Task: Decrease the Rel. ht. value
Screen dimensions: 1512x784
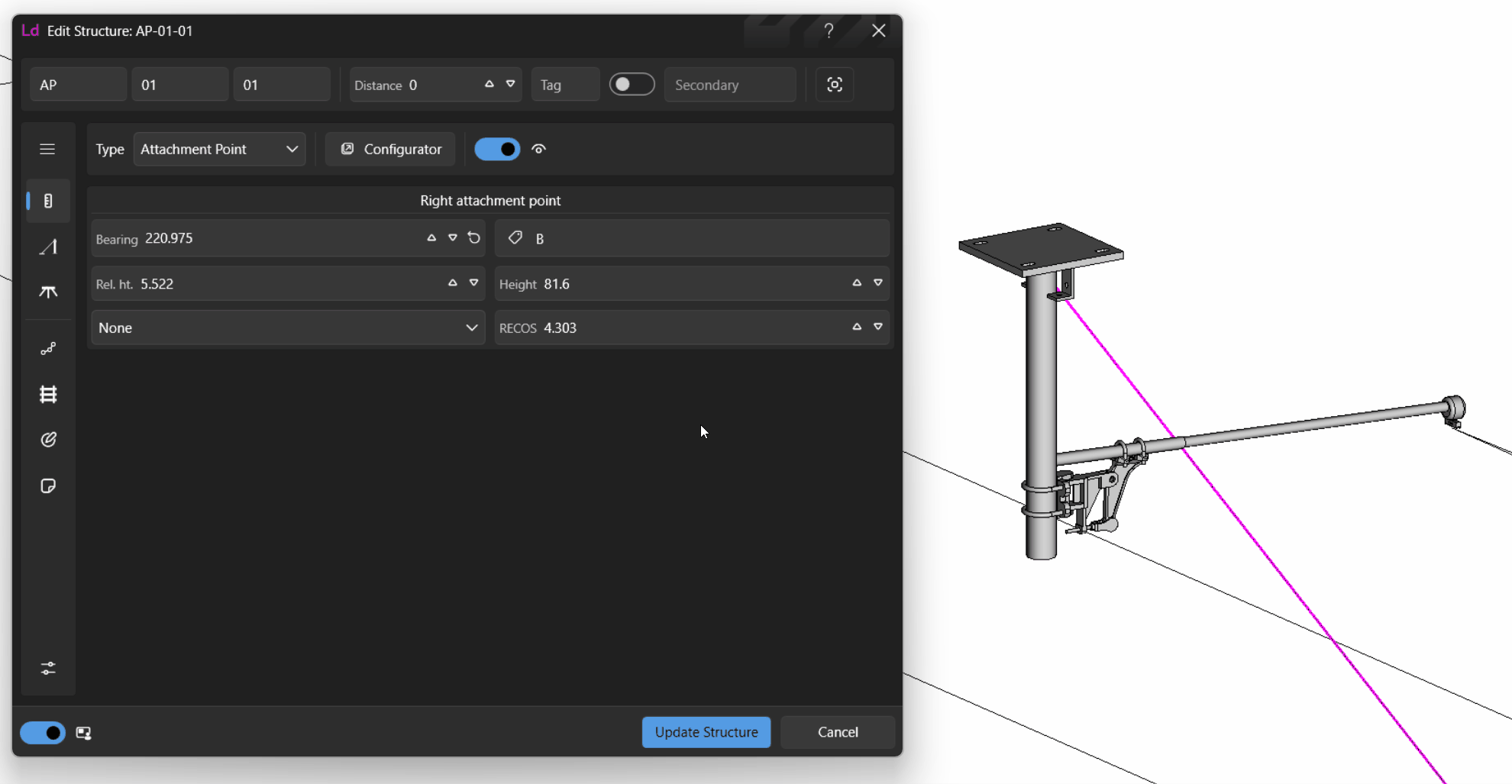Action: pyautogui.click(x=473, y=282)
